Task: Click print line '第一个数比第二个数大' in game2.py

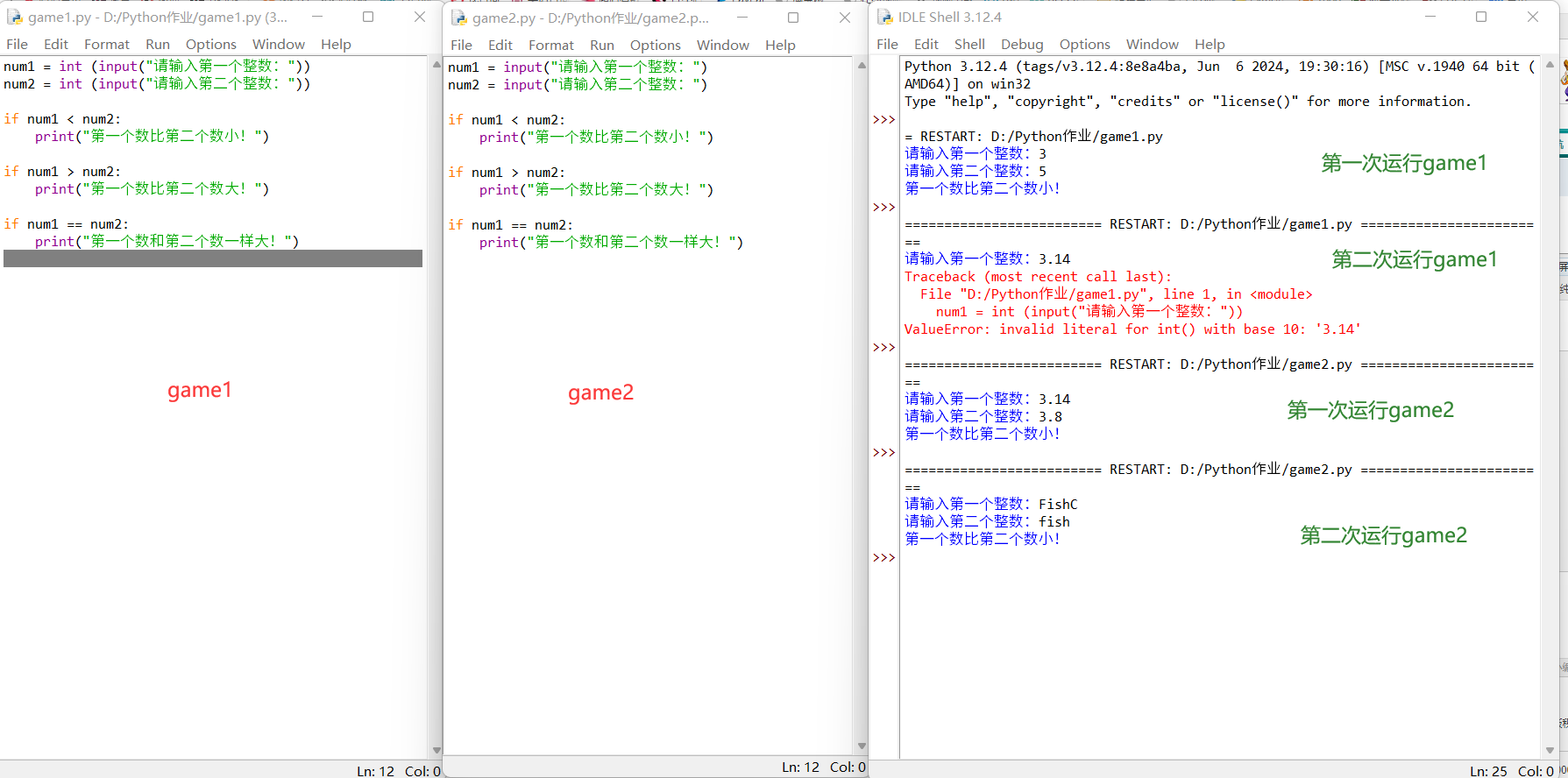Action: [x=596, y=190]
